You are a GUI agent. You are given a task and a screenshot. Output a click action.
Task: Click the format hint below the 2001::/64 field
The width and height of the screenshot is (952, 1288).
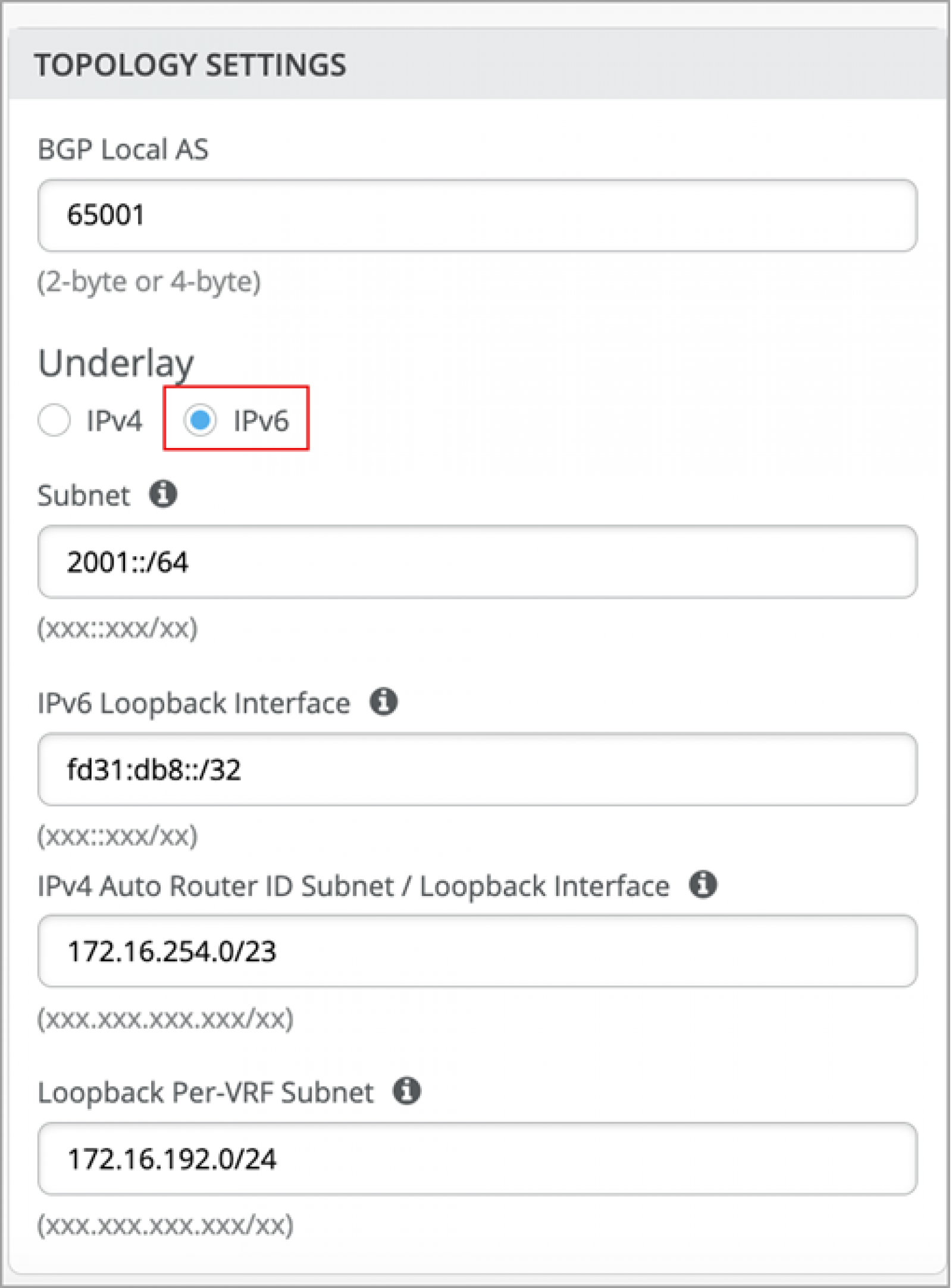[x=117, y=628]
